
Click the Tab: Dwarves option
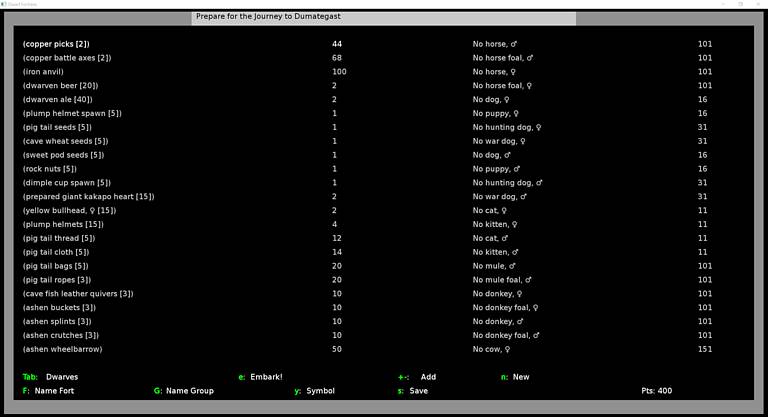coord(50,377)
